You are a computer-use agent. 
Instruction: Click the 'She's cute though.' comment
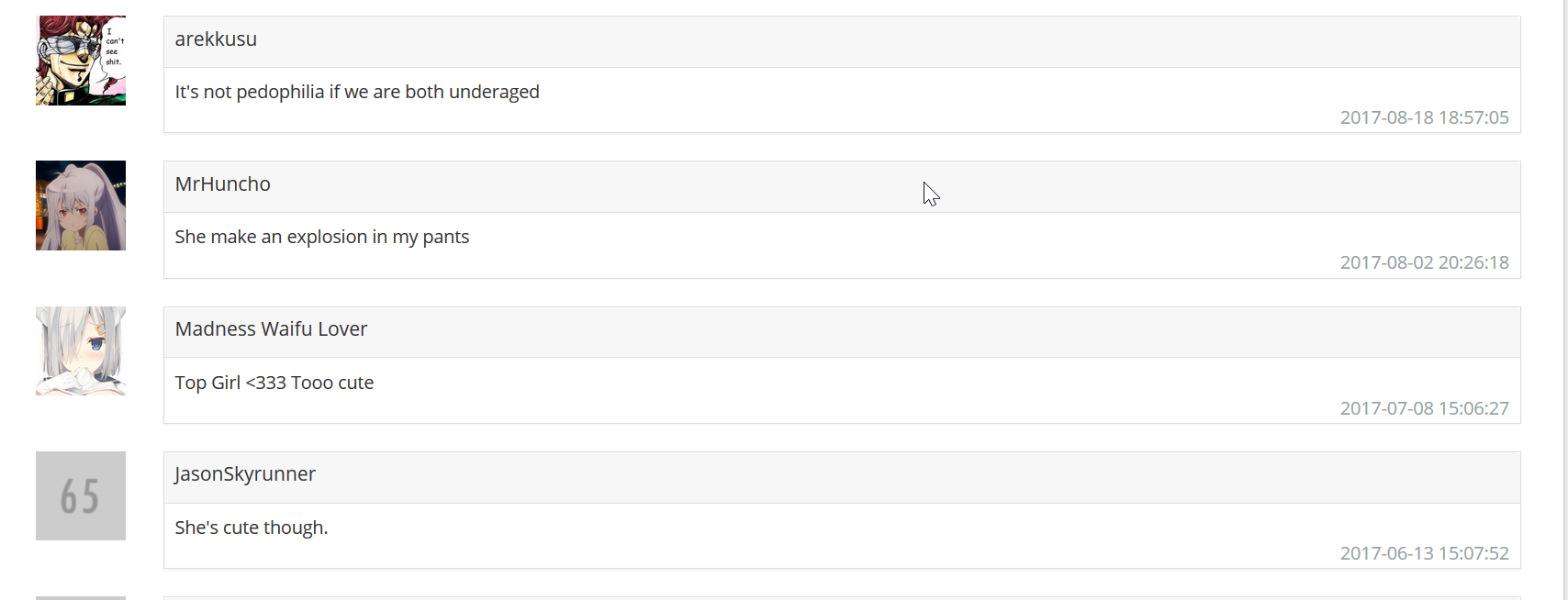point(252,528)
